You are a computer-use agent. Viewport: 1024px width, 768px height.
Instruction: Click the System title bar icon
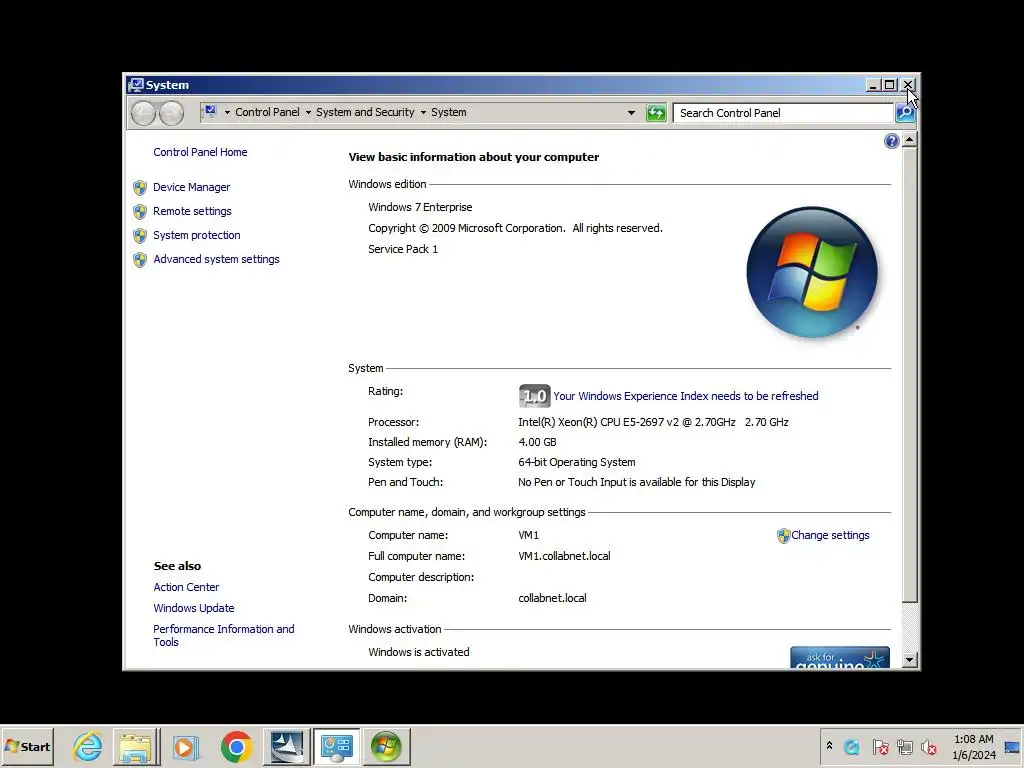136,85
